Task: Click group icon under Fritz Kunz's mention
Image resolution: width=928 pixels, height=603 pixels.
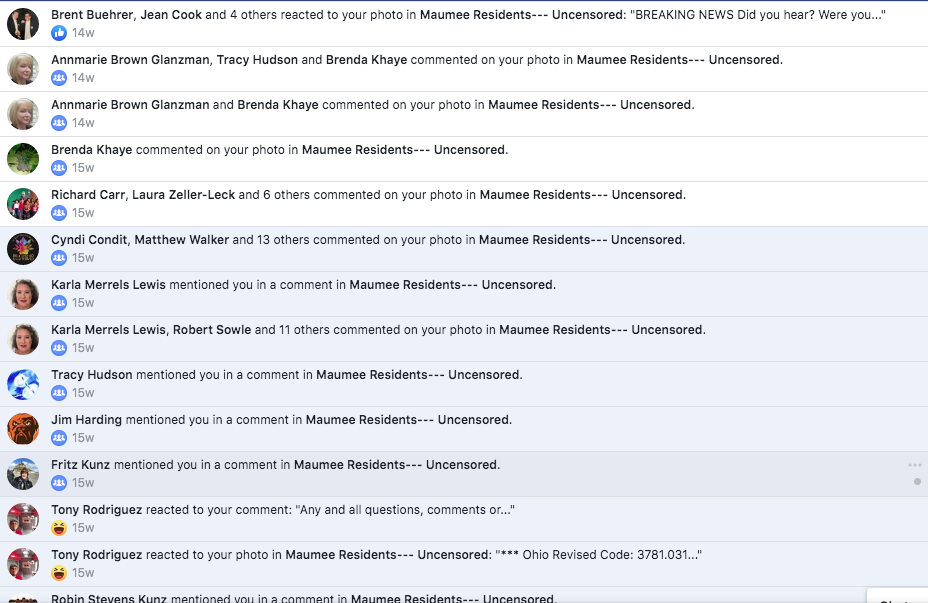Action: pos(59,483)
